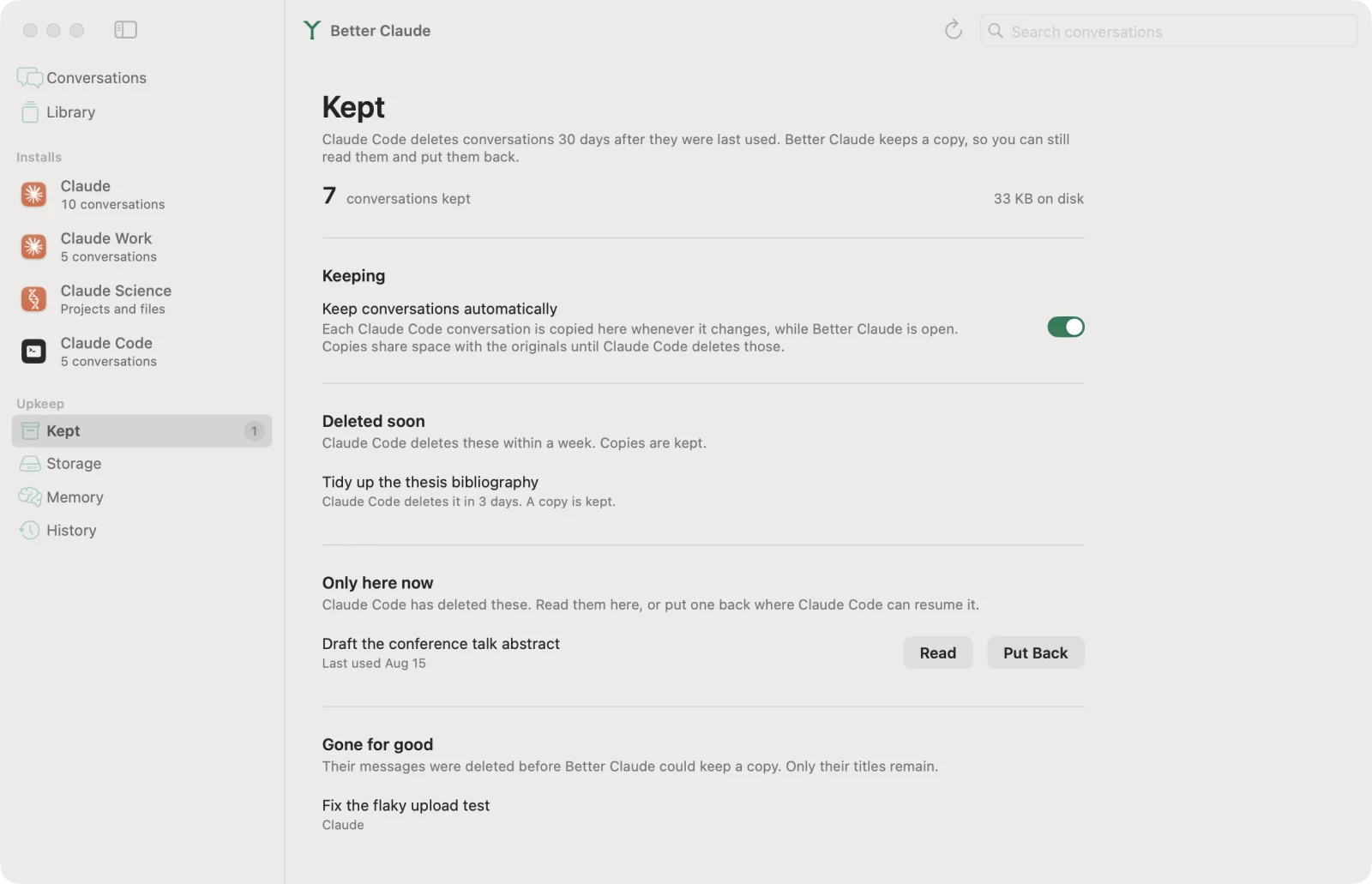Viewport: 1372px width, 884px height.
Task: Click the refresh icon near search
Action: click(953, 30)
